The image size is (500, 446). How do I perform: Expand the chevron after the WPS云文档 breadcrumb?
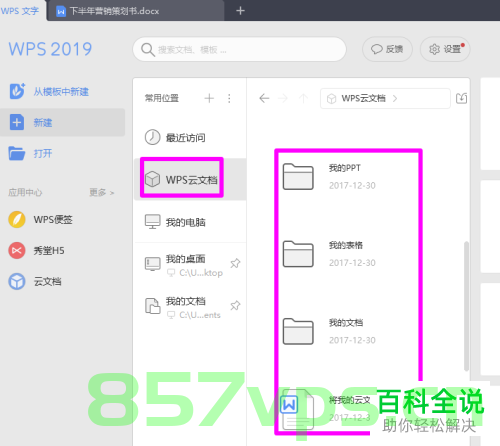tap(395, 98)
